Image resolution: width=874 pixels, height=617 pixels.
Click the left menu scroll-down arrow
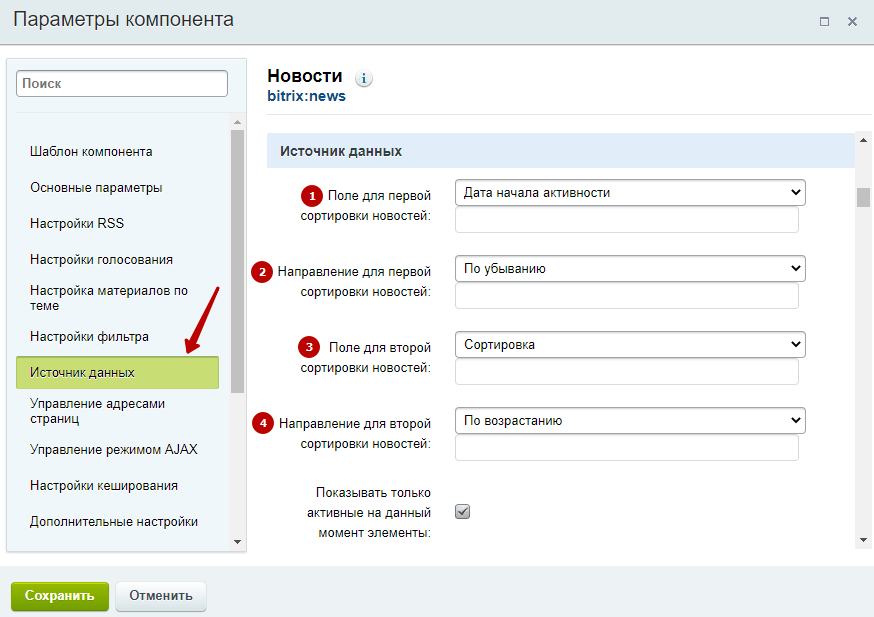(237, 542)
